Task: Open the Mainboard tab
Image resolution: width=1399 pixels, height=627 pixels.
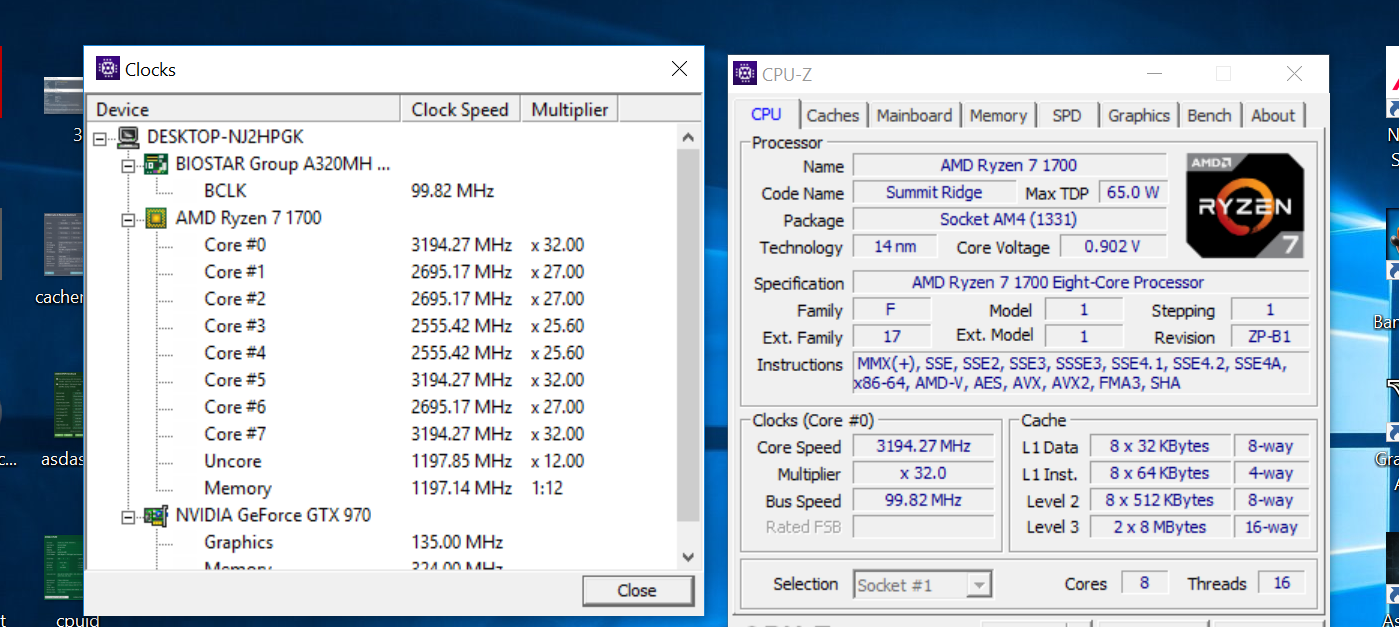Action: coord(914,116)
